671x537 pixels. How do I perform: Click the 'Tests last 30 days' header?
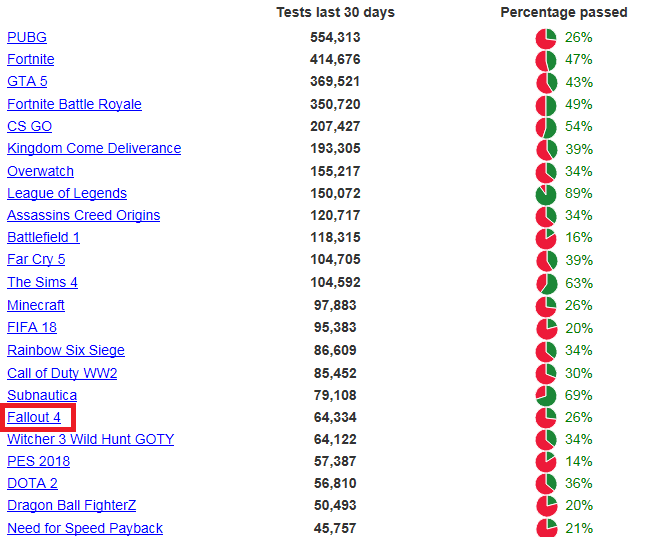[336, 12]
